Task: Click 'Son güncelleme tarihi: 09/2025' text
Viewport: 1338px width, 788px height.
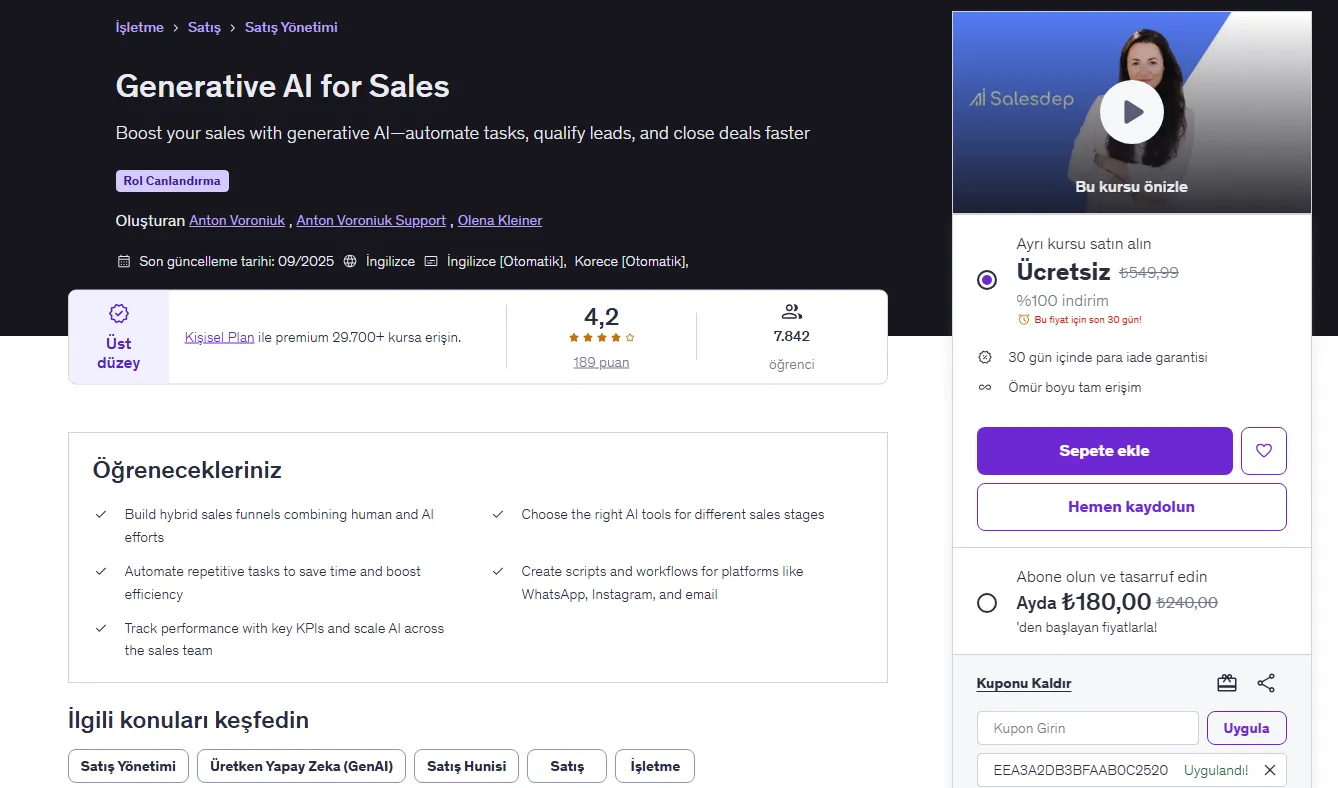Action: tap(237, 262)
